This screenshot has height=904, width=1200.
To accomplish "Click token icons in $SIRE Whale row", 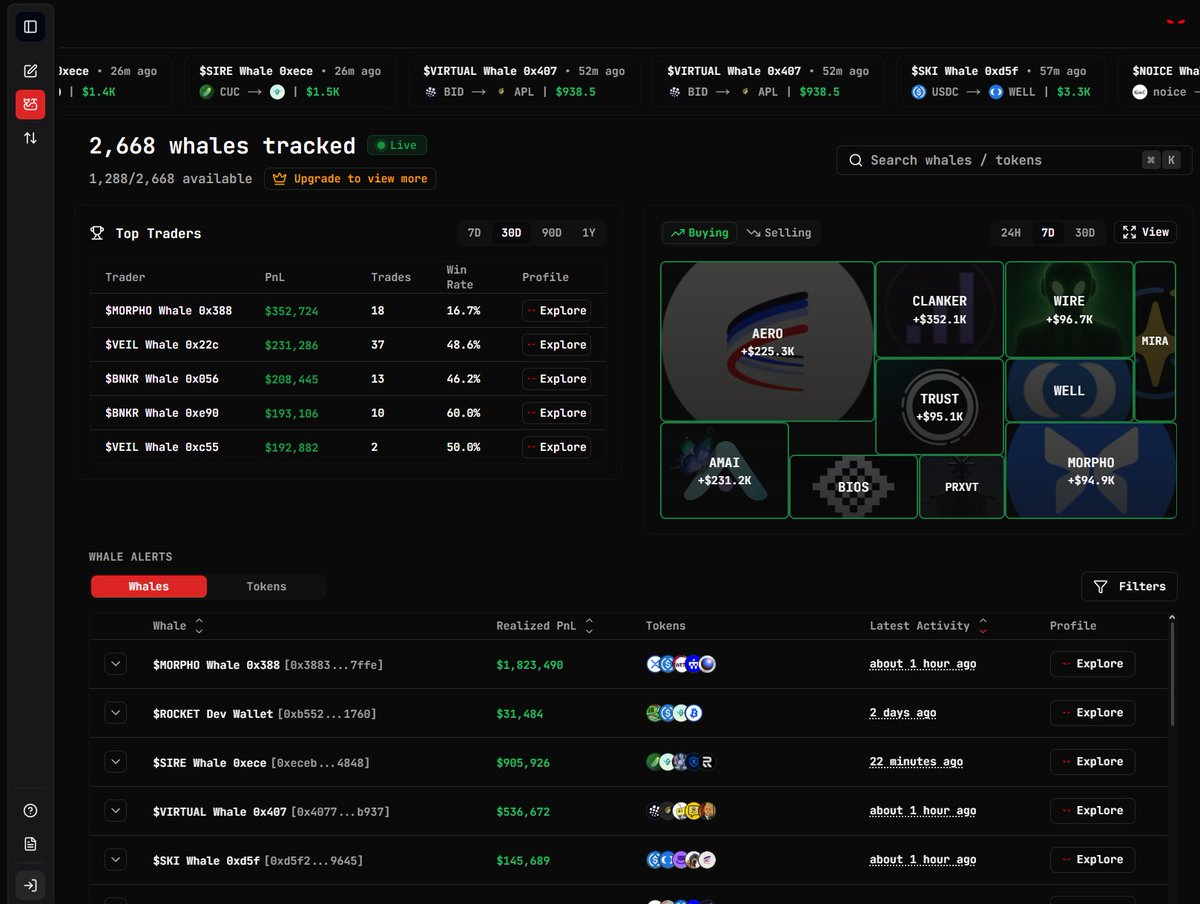I will (x=681, y=762).
